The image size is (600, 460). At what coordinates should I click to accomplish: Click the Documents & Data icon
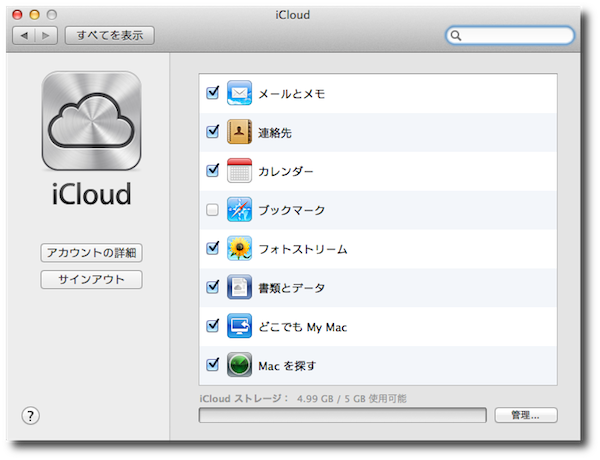coord(239,287)
